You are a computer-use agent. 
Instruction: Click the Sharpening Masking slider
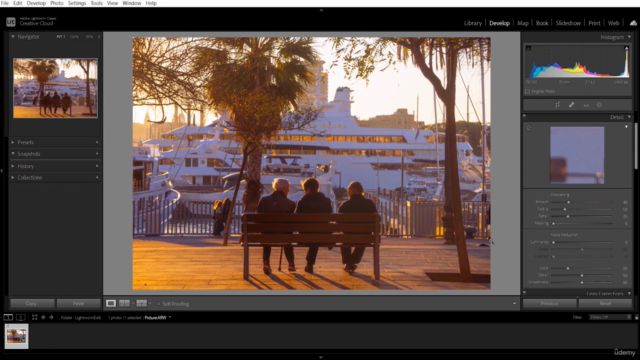(582, 223)
